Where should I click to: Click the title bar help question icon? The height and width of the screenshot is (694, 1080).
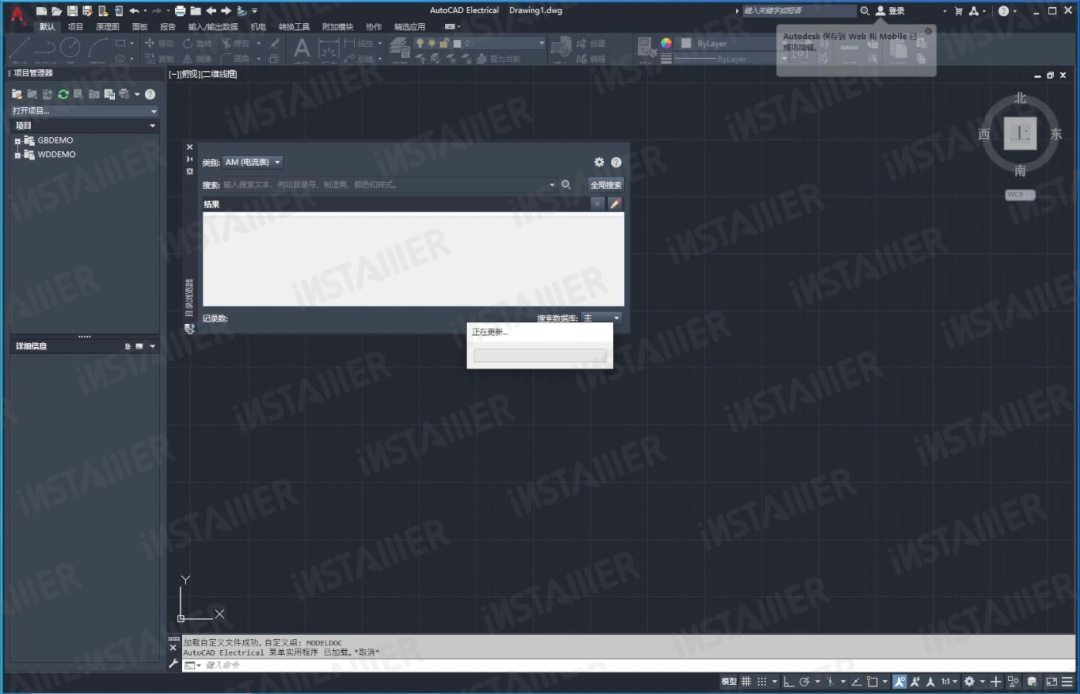(x=1004, y=11)
